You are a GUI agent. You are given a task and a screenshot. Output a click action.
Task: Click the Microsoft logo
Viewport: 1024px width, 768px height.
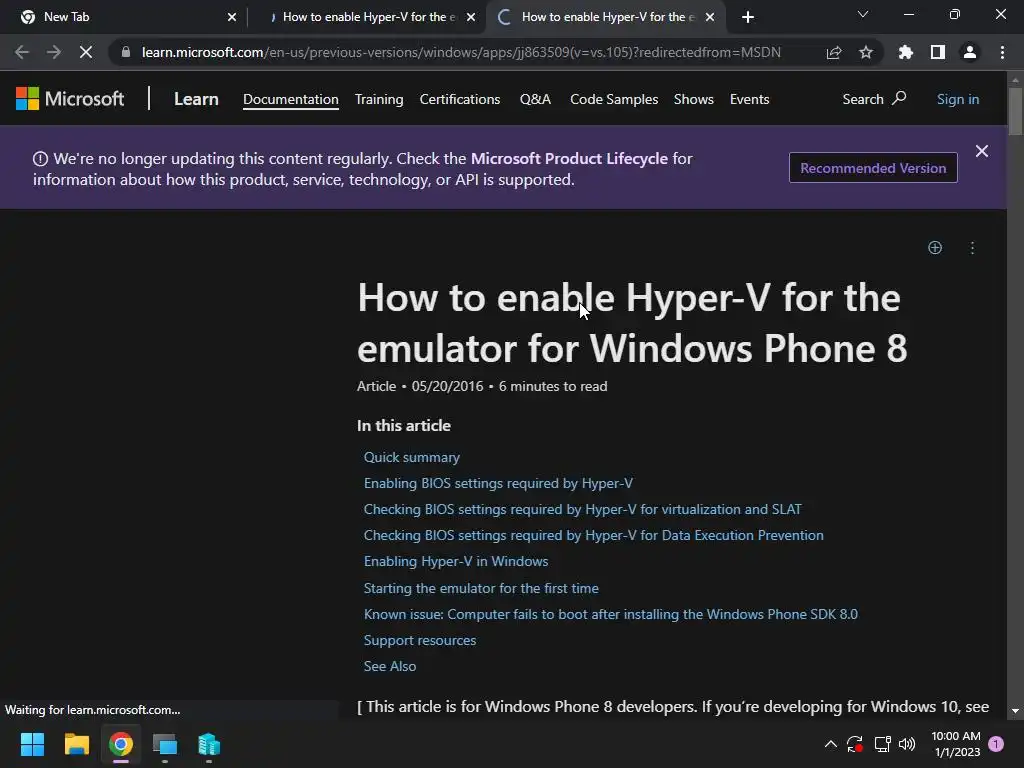[70, 99]
